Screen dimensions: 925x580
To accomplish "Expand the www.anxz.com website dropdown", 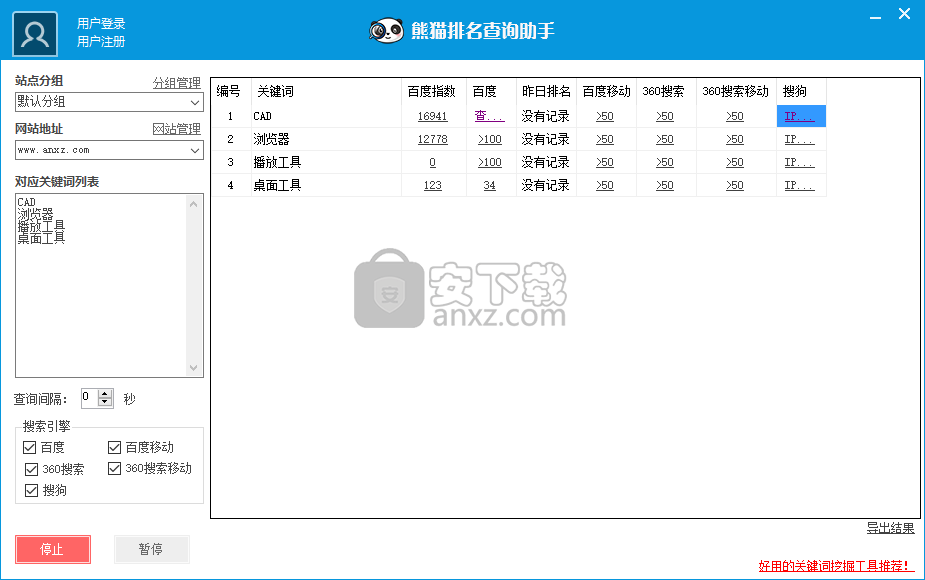I will (195, 150).
